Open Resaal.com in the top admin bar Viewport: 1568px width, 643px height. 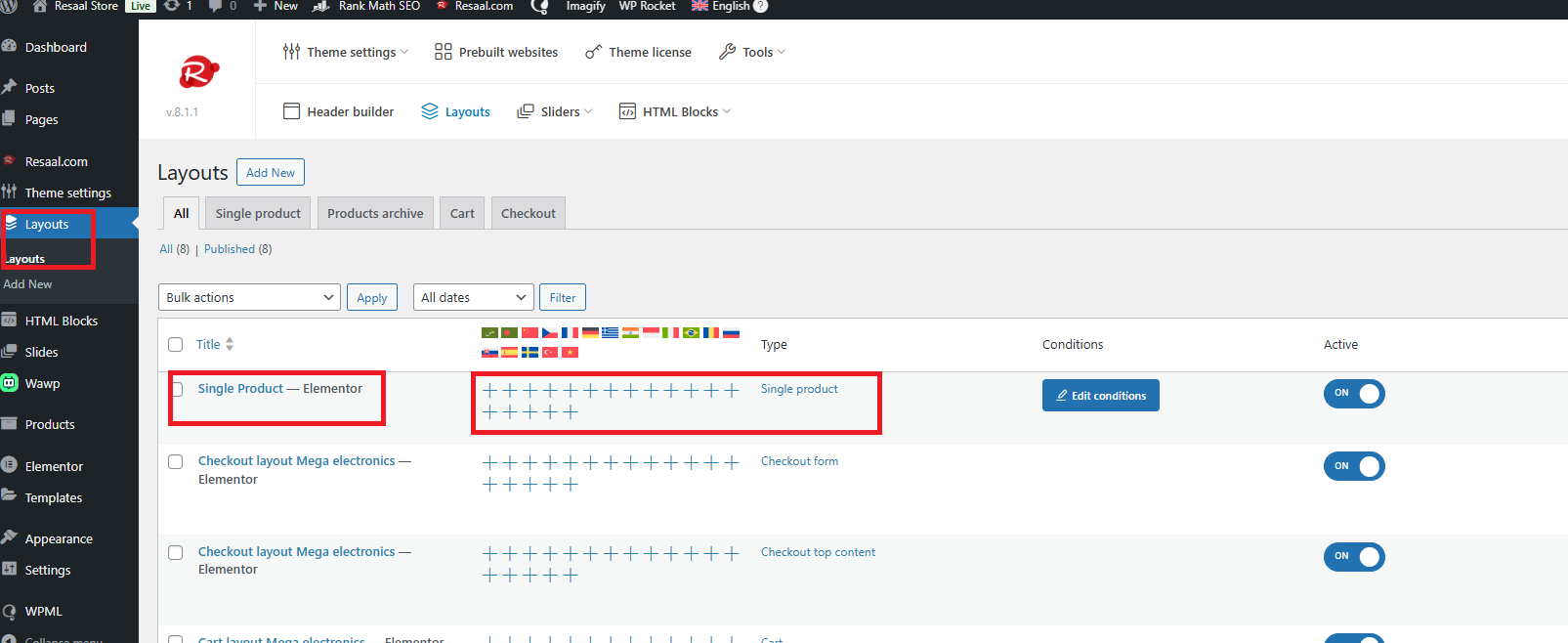[475, 6]
